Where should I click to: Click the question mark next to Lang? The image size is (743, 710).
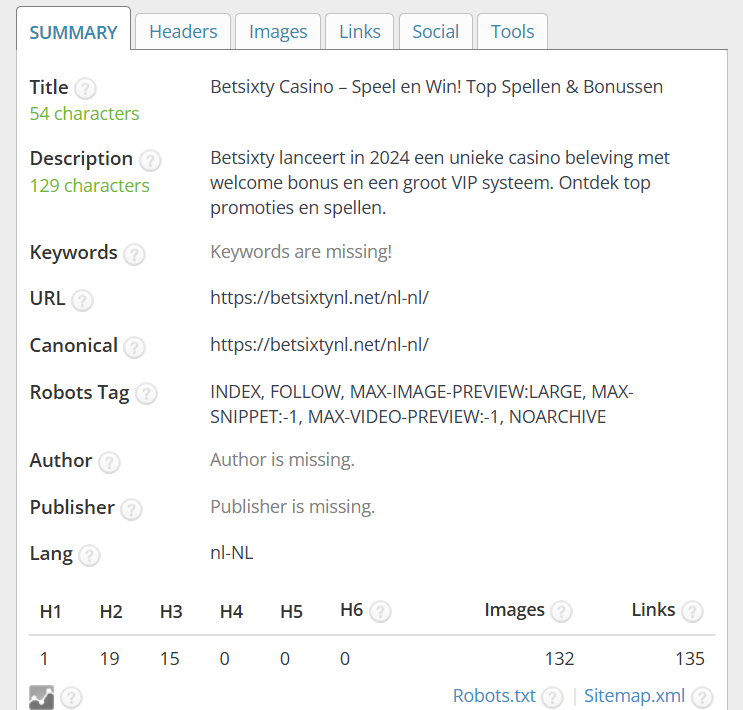pyautogui.click(x=89, y=555)
